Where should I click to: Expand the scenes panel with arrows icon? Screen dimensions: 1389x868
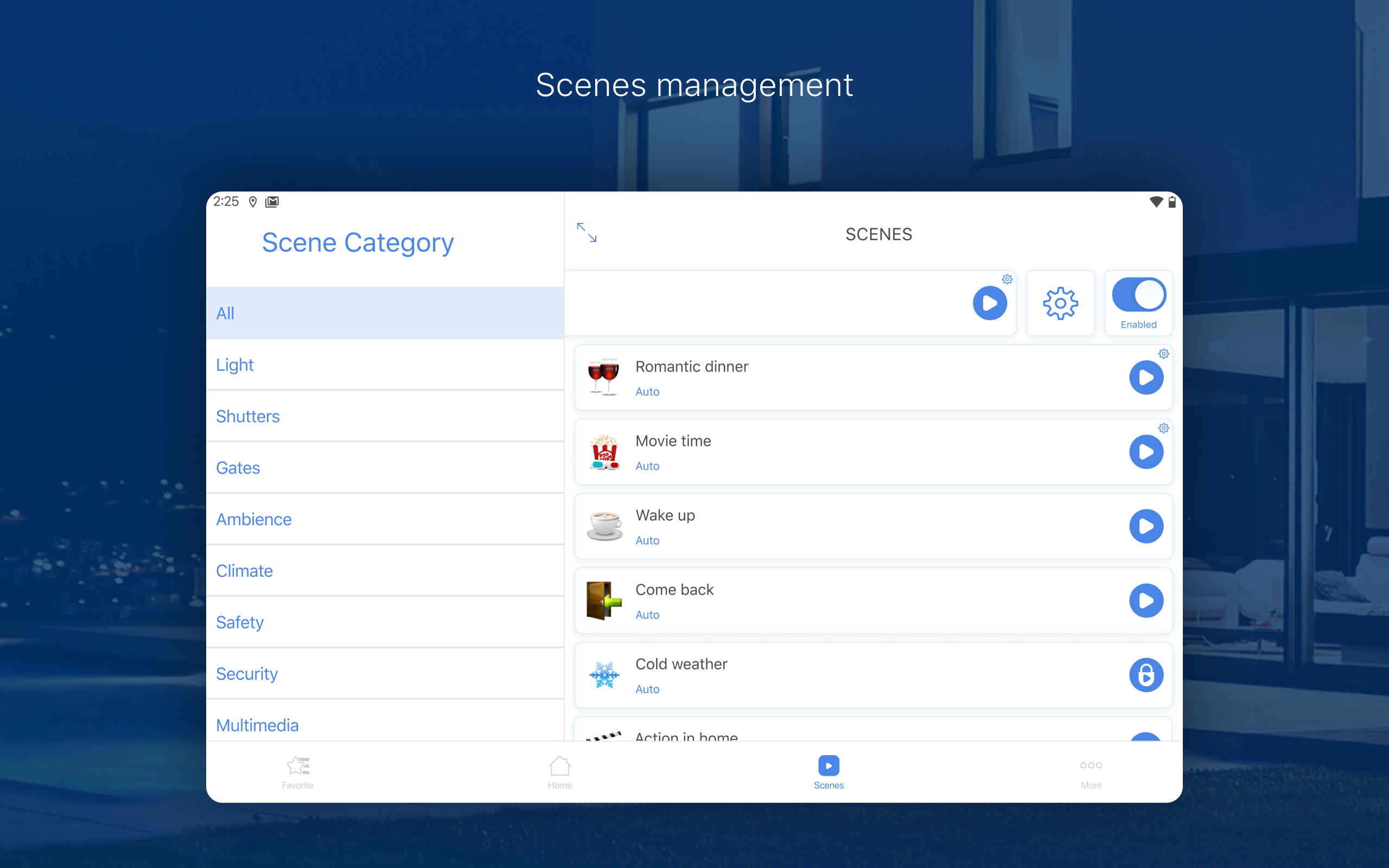click(x=587, y=233)
